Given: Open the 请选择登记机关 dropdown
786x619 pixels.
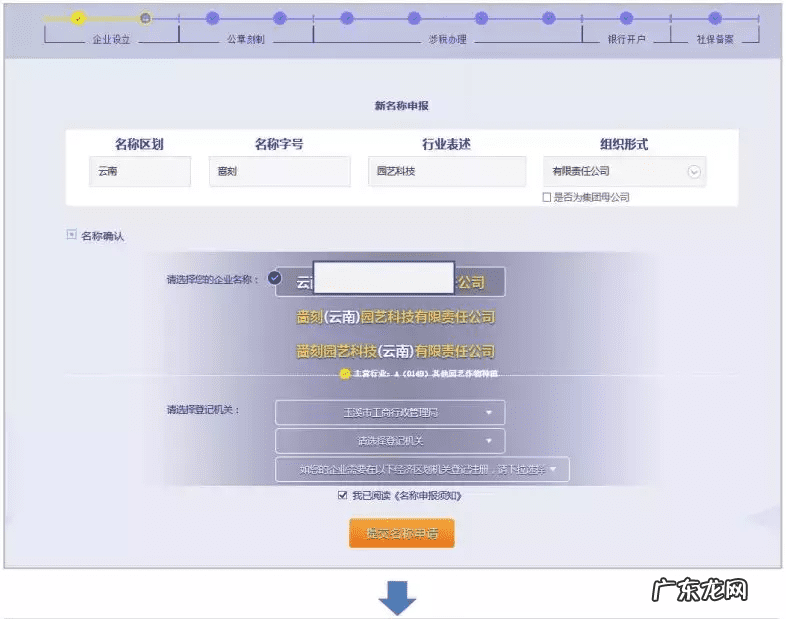Looking at the screenshot, I should point(390,441).
